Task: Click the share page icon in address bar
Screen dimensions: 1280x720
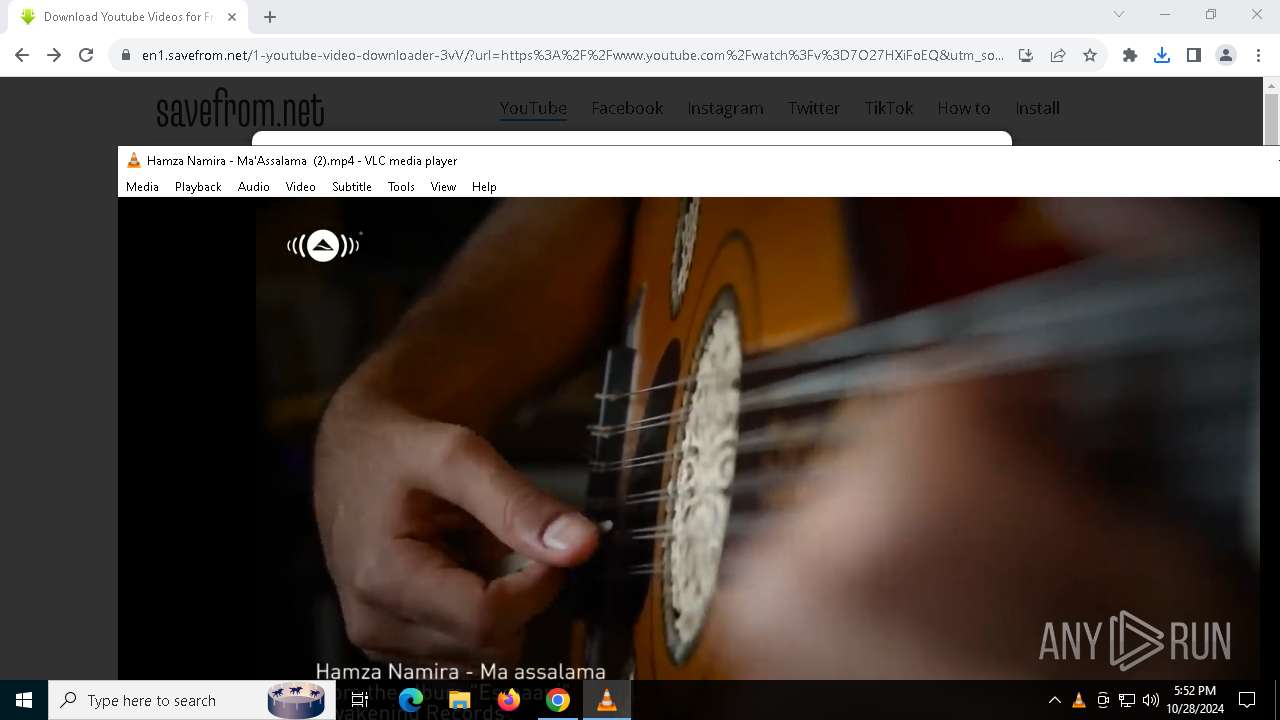Action: pos(1058,55)
